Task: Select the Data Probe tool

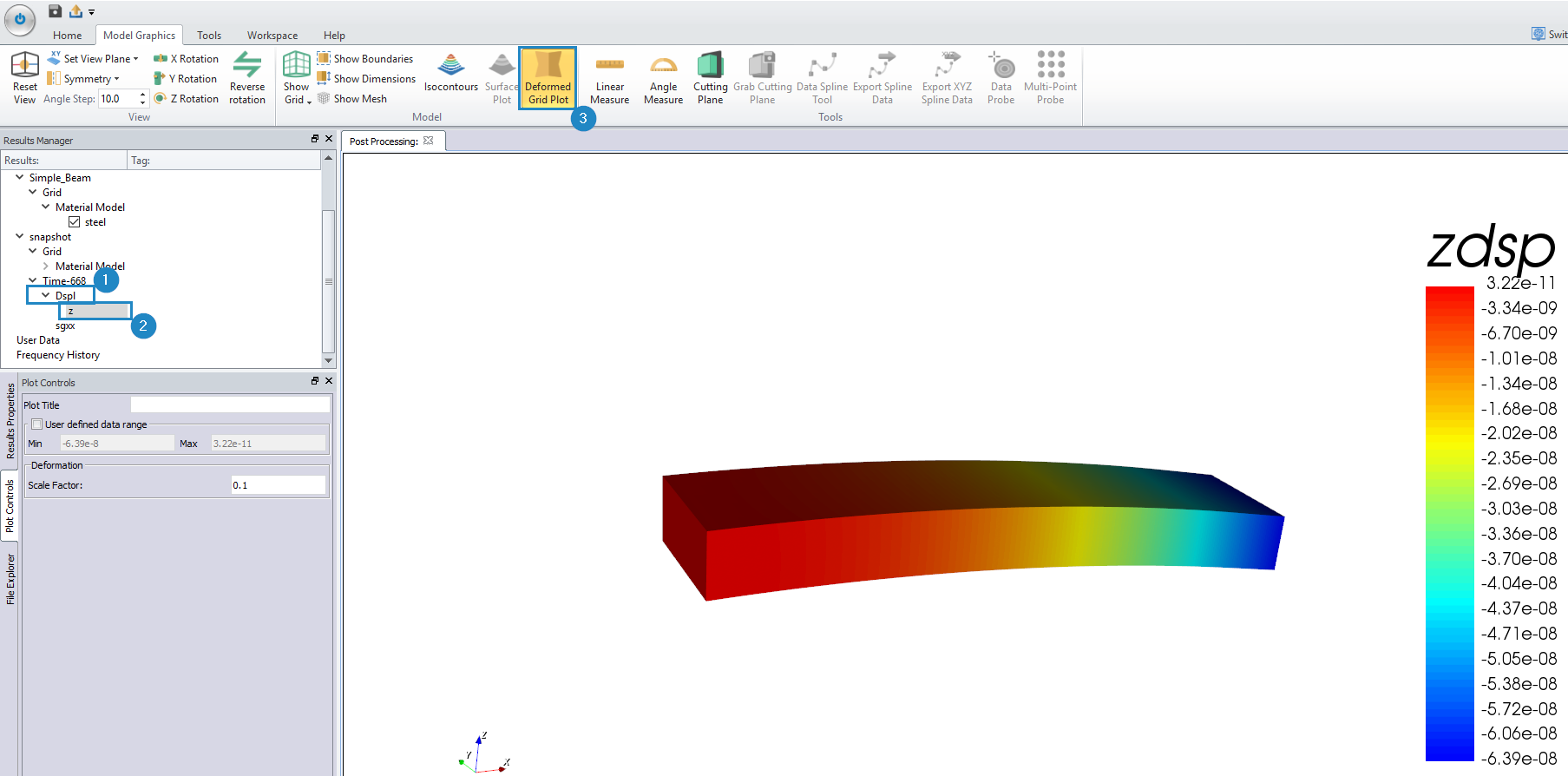Action: point(1001,78)
